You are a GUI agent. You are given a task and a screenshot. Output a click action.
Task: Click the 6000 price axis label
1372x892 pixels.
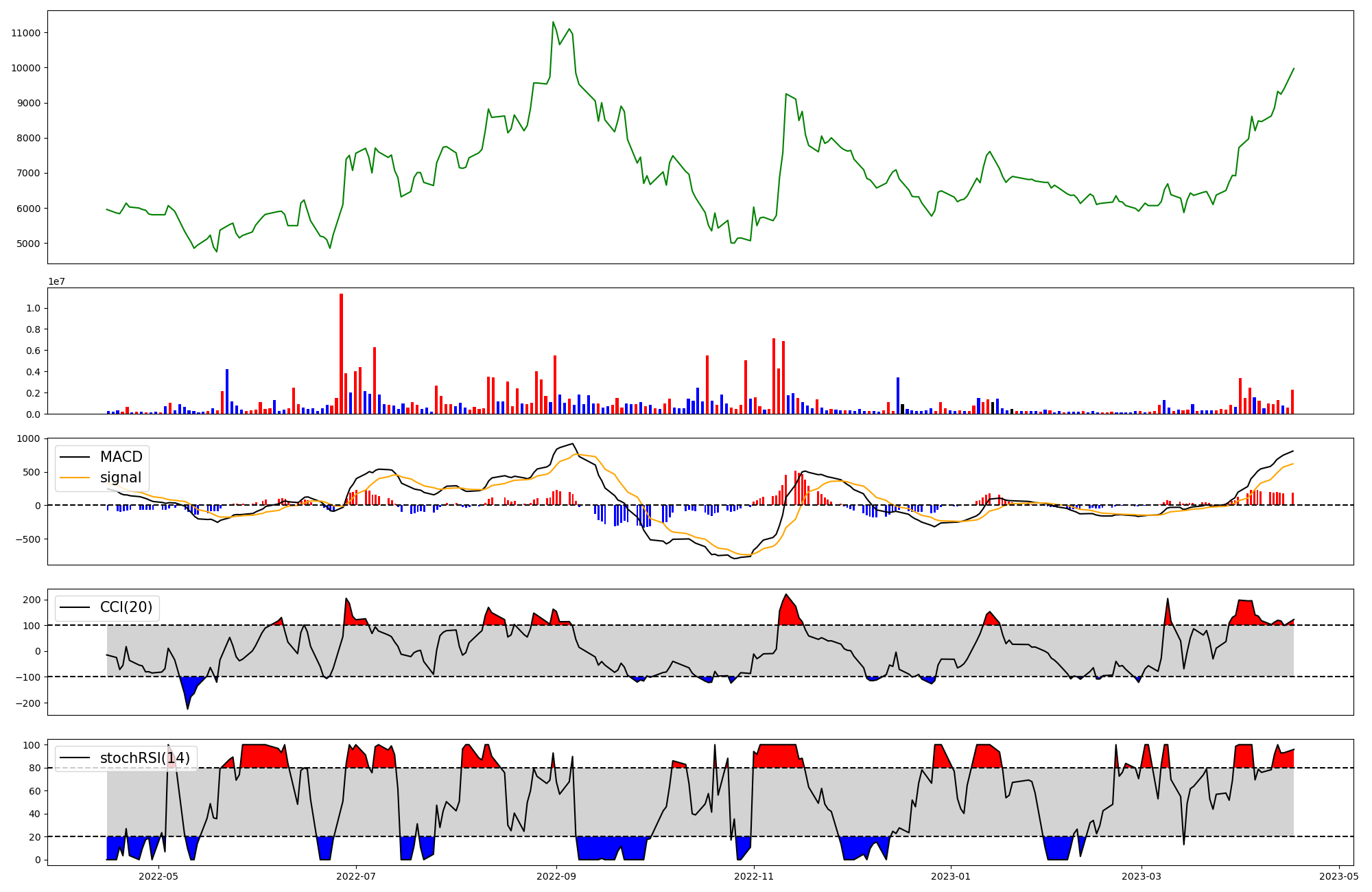(28, 209)
